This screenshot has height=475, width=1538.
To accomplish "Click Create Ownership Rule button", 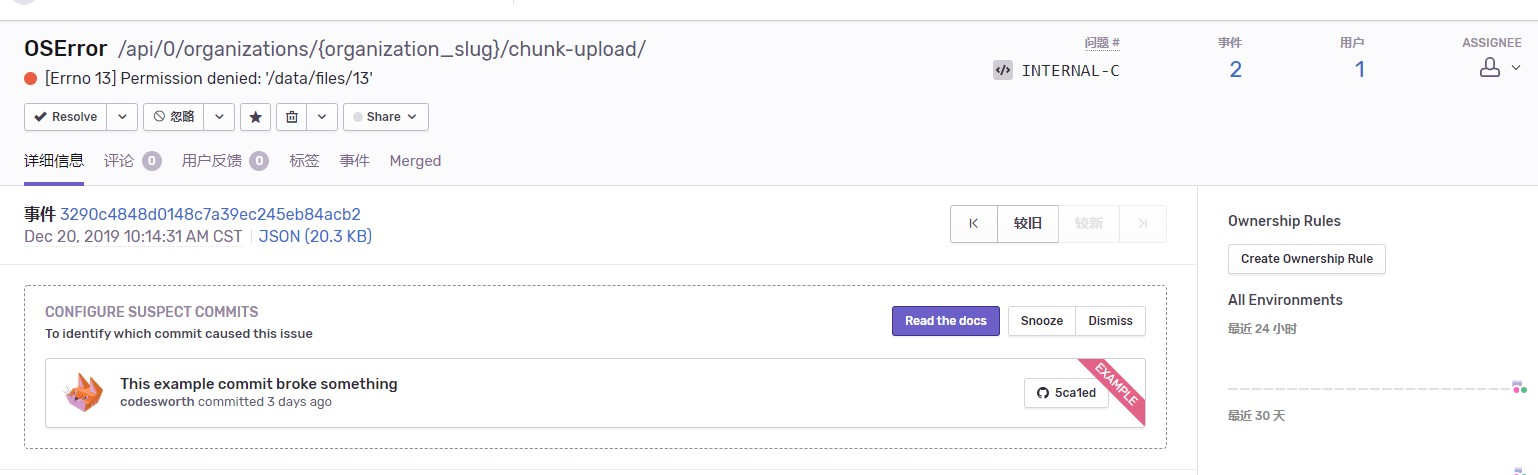I will 1307,258.
